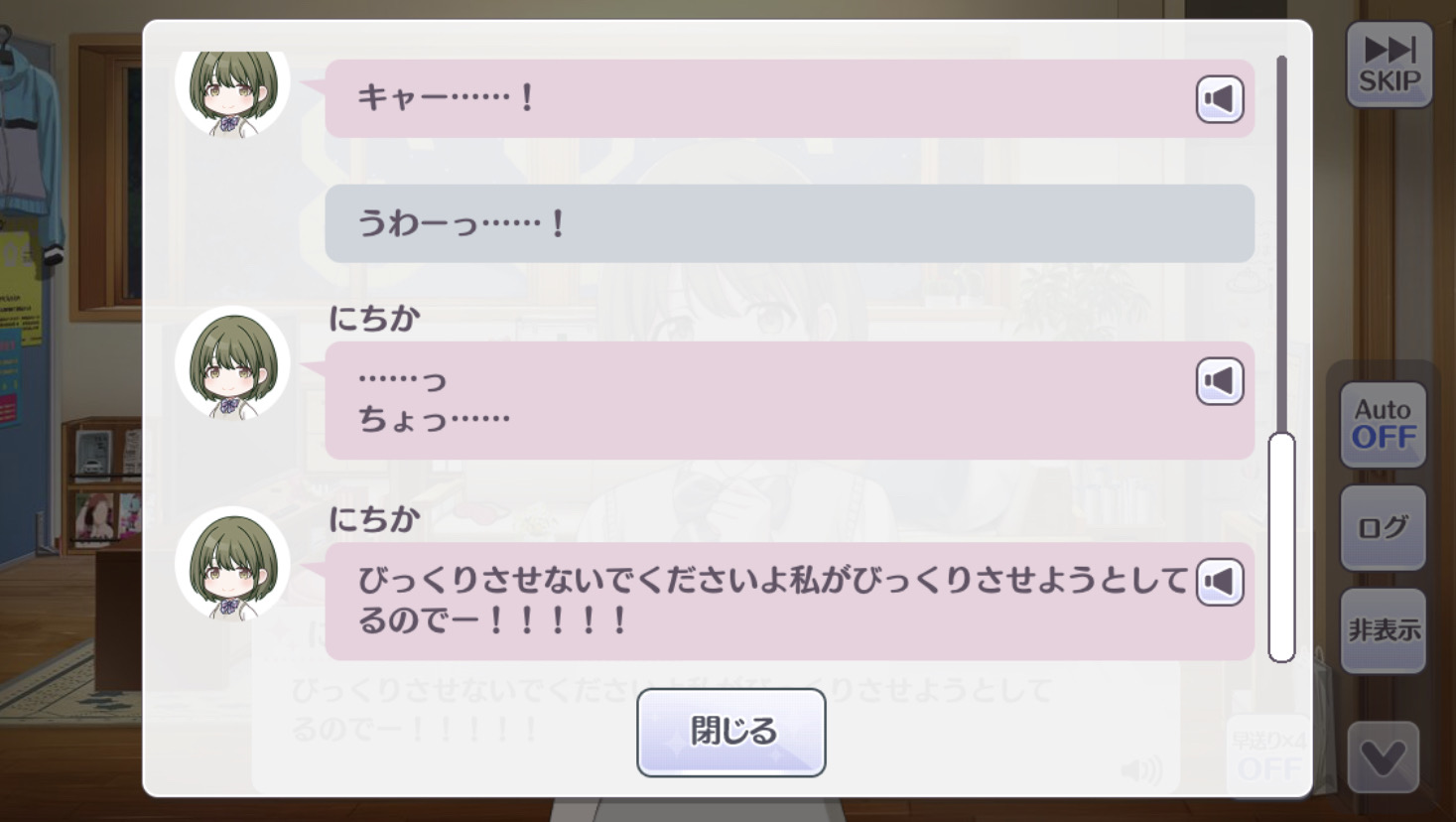The width and height of the screenshot is (1456, 822).
Task: Click the にちか name label above ちょっ bubble
Action: (374, 319)
